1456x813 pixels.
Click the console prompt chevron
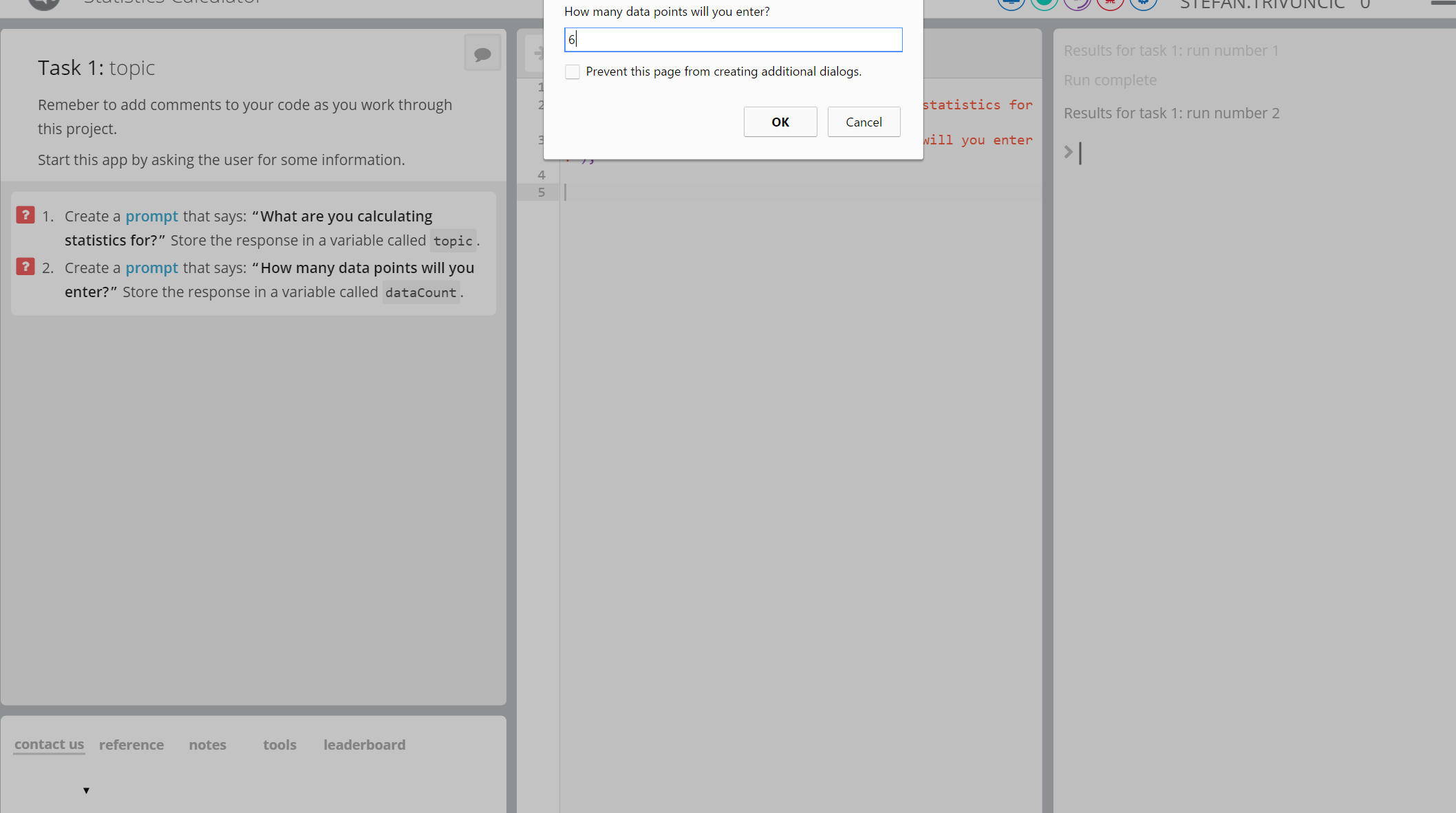(x=1069, y=152)
